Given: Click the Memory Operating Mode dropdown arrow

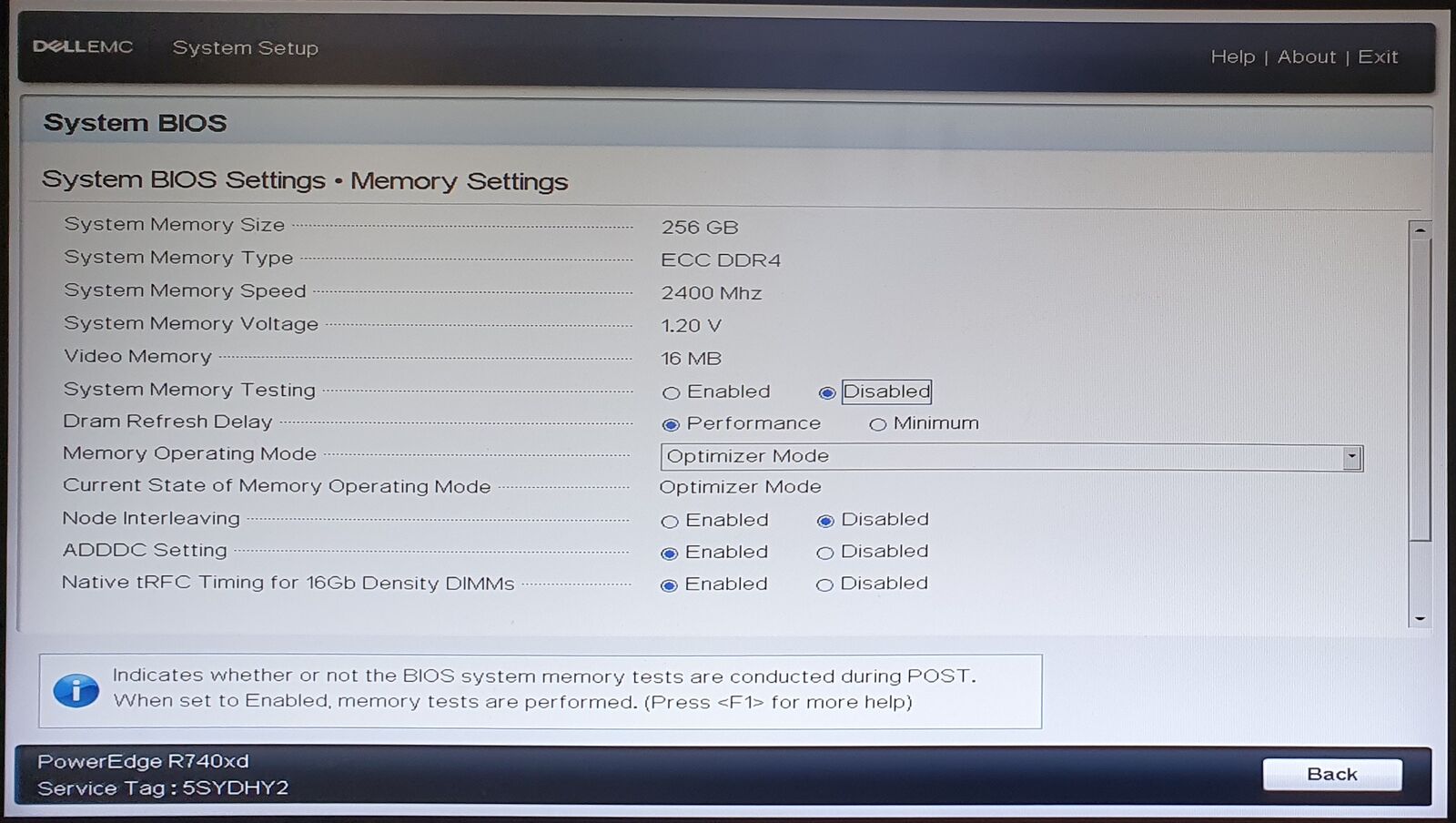Looking at the screenshot, I should pyautogui.click(x=1352, y=457).
